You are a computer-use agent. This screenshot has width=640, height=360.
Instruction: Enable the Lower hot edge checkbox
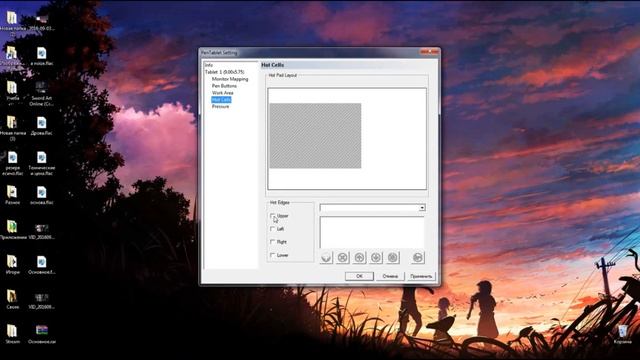pyautogui.click(x=272, y=255)
